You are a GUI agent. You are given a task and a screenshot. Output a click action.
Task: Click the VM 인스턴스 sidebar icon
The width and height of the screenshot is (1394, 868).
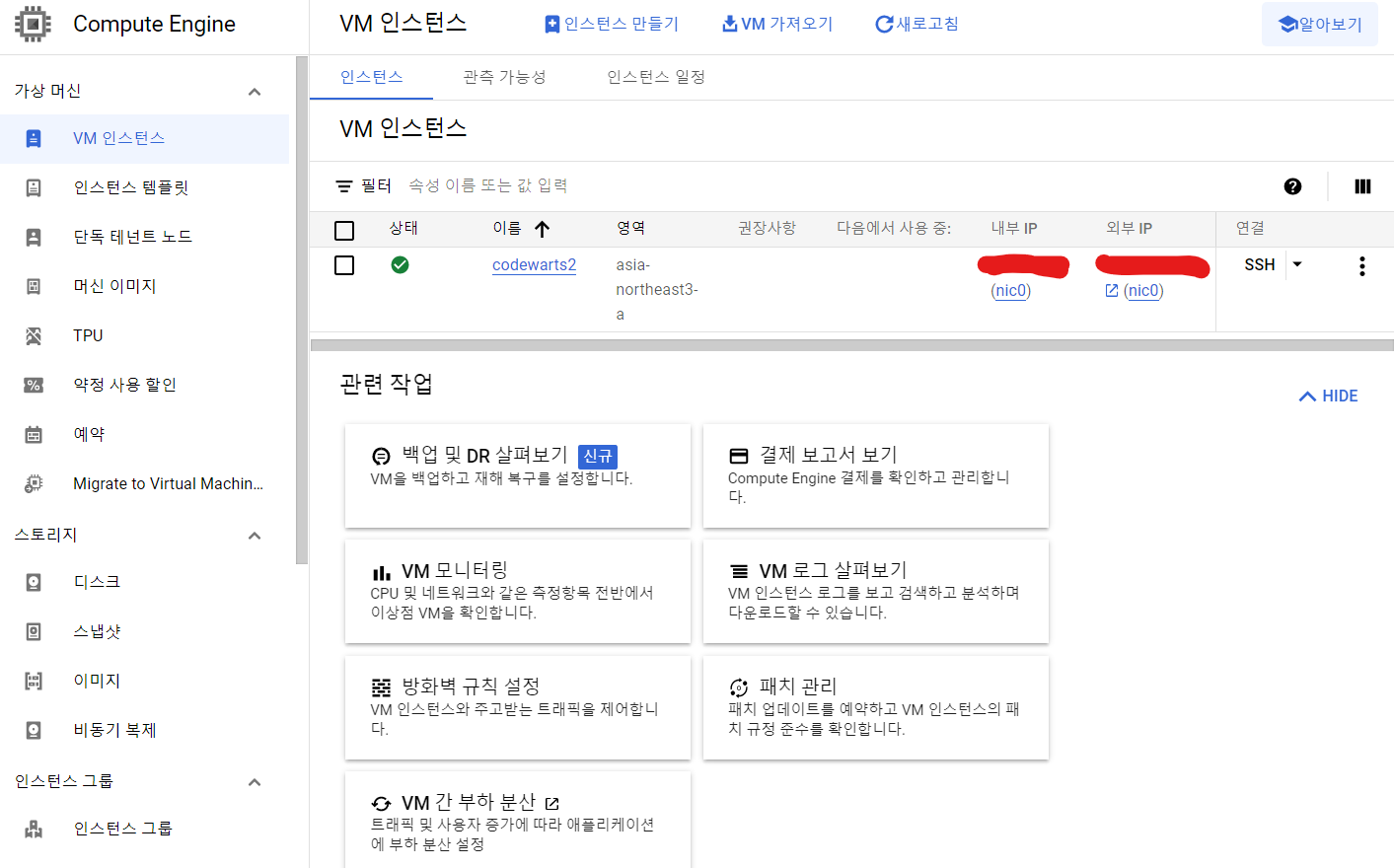(34, 138)
